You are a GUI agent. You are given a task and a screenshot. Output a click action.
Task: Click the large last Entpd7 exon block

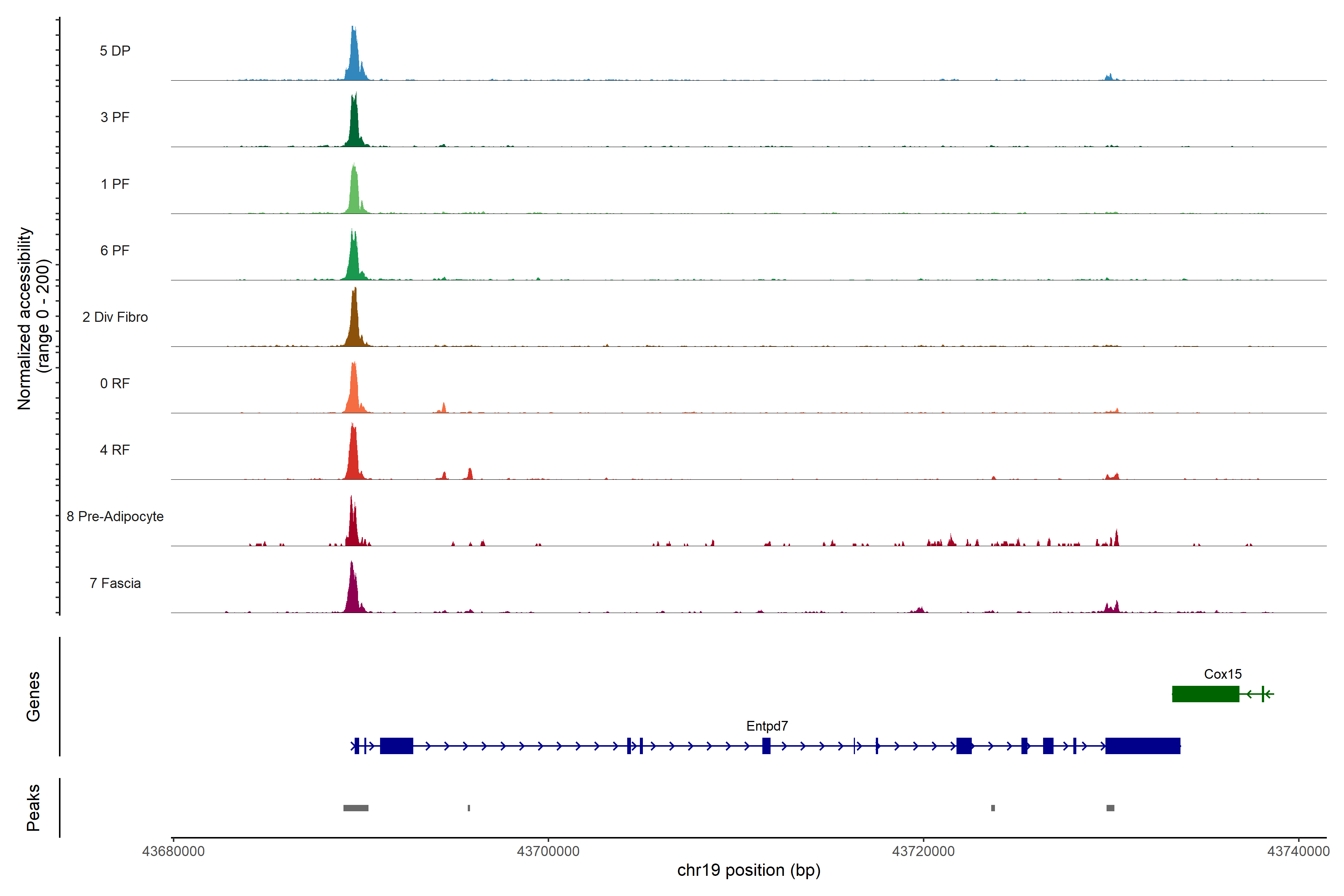click(1142, 746)
